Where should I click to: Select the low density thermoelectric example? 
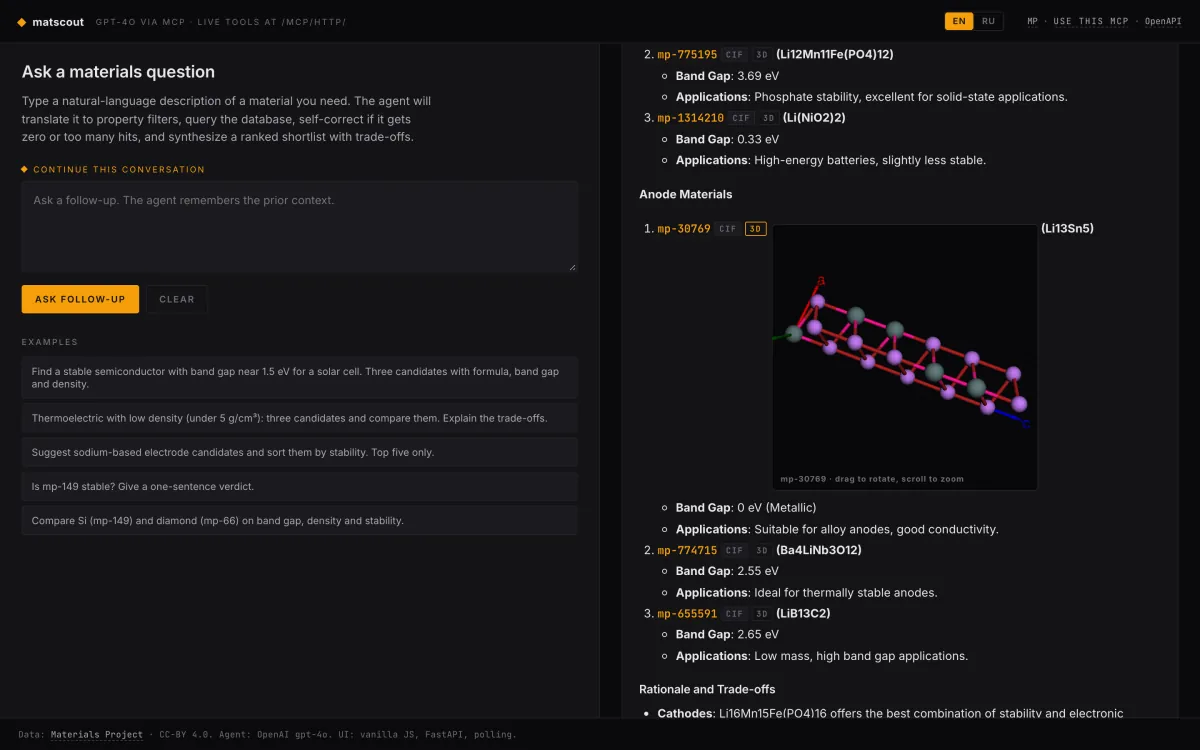300,418
